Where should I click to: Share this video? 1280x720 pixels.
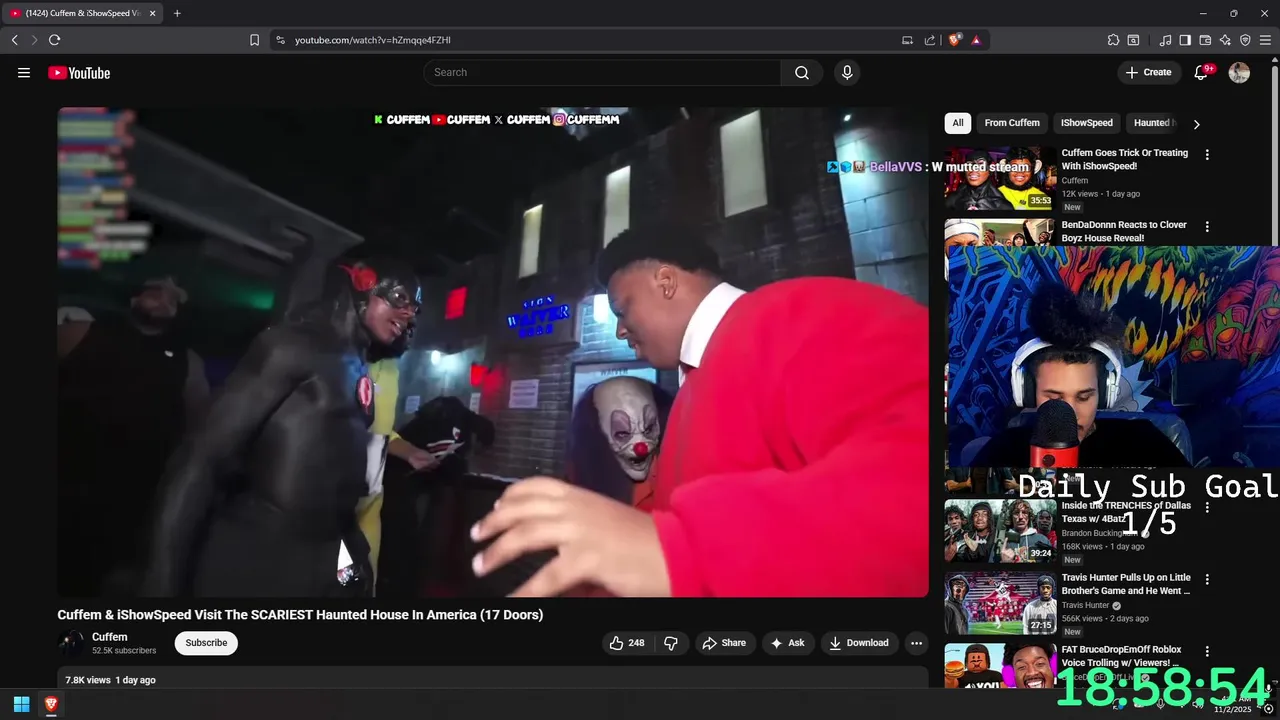click(724, 643)
